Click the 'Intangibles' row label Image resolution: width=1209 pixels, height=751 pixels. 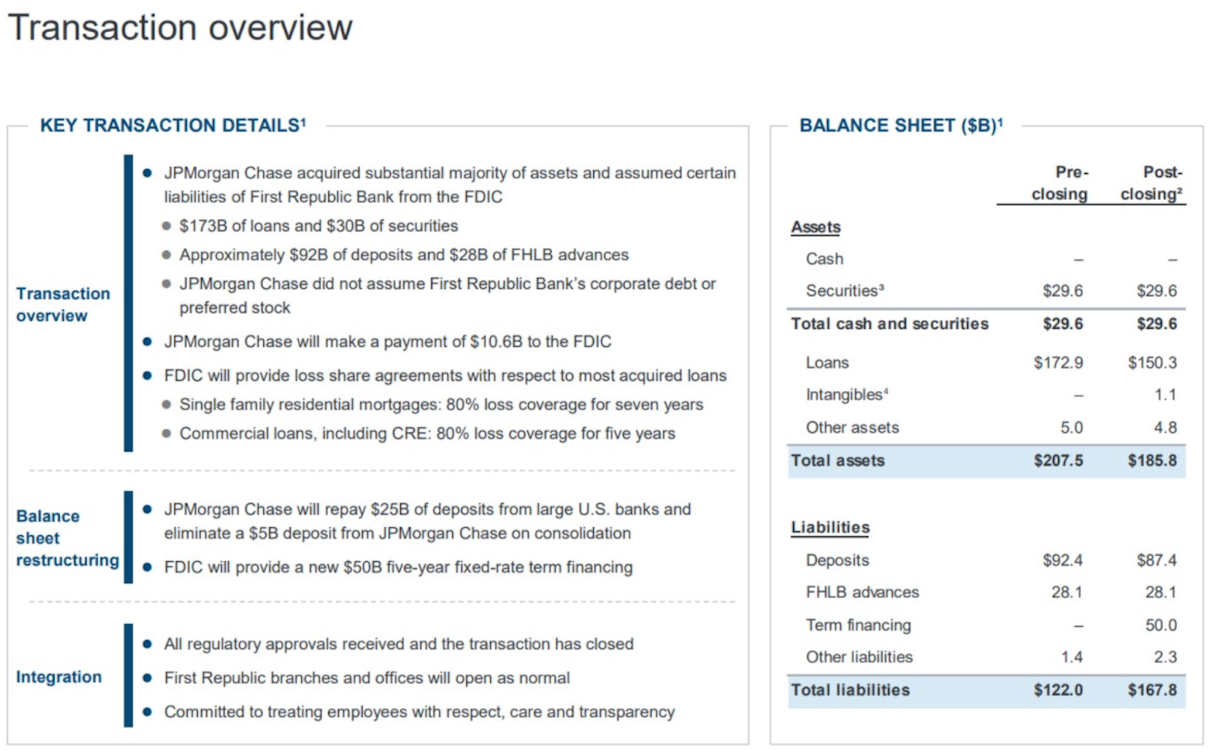click(847, 395)
